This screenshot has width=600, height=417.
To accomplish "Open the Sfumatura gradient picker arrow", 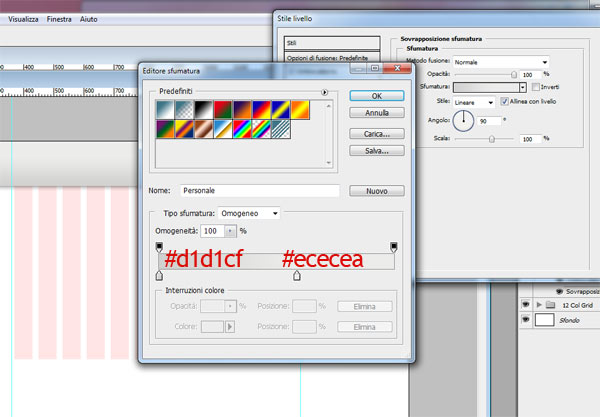I will pos(523,87).
